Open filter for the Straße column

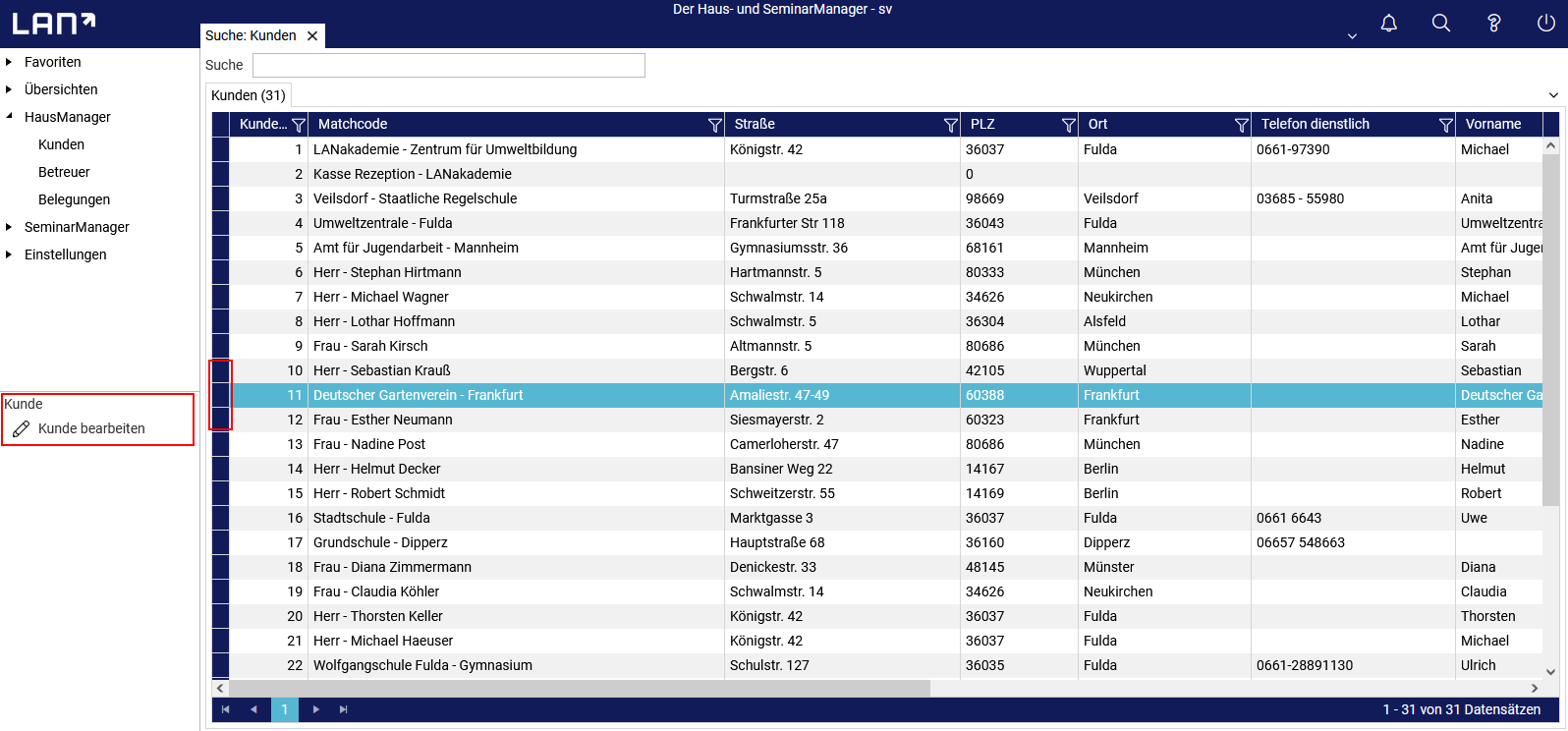tap(950, 125)
